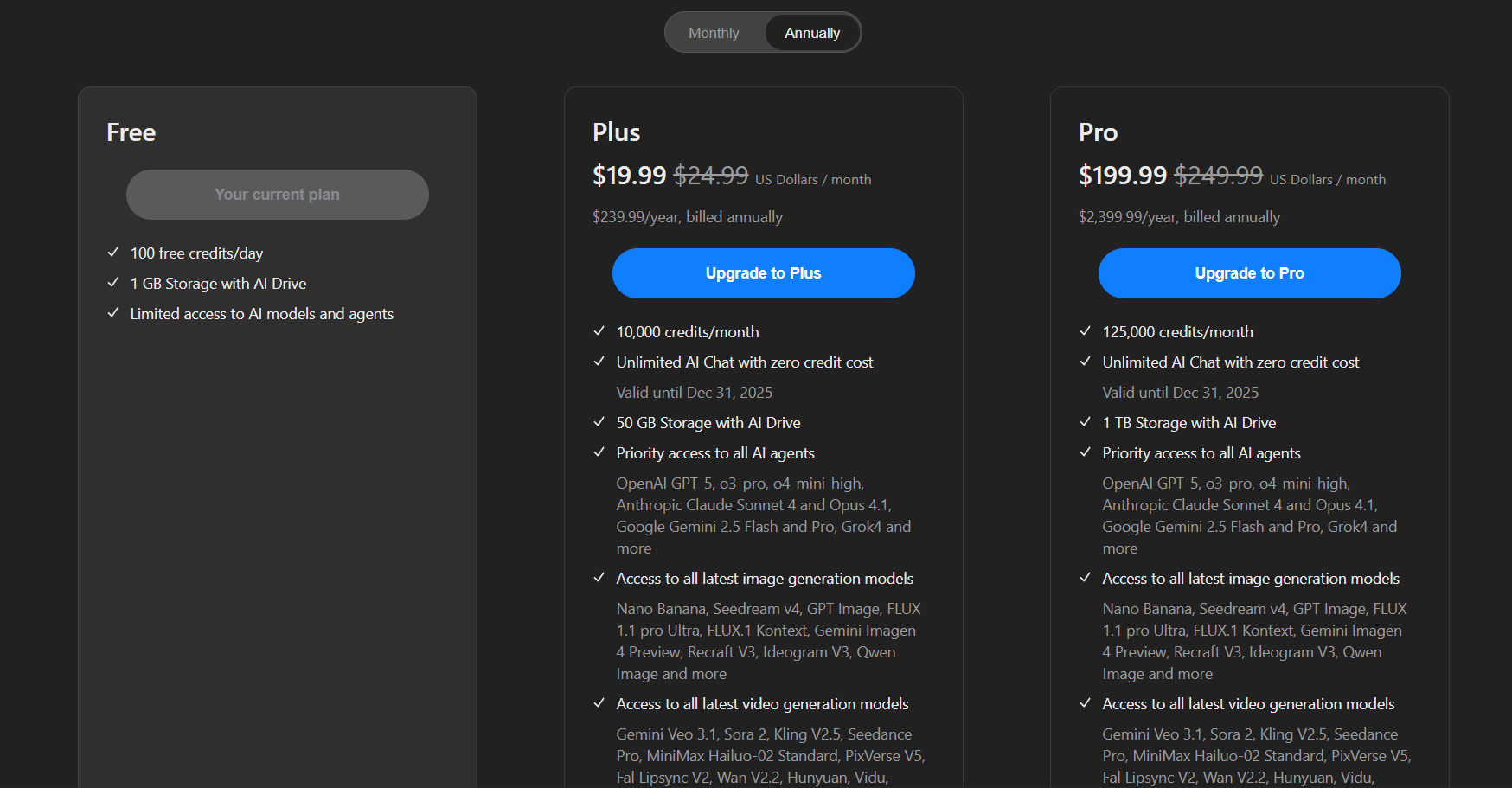
Task: Click Plus plan's Priority access checkmark
Action: click(599, 452)
